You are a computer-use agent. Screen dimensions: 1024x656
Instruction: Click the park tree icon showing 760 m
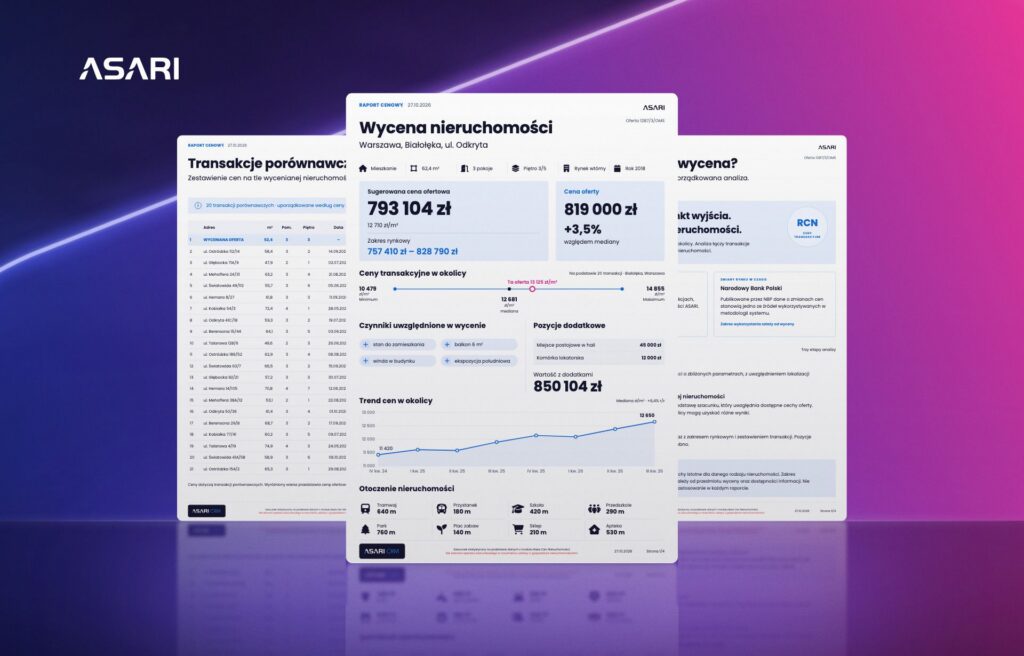366,529
